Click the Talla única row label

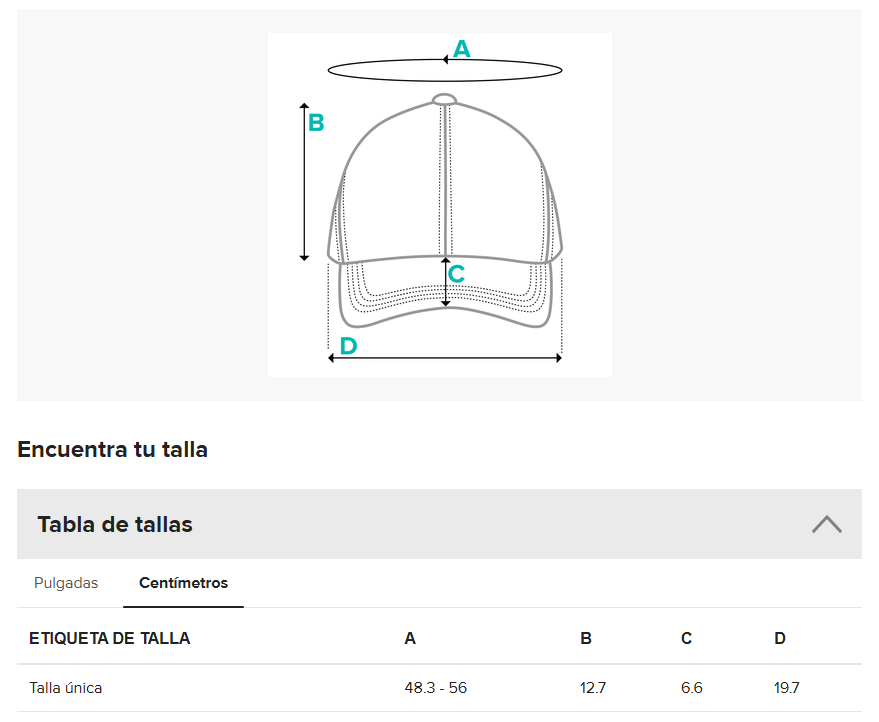(x=66, y=688)
